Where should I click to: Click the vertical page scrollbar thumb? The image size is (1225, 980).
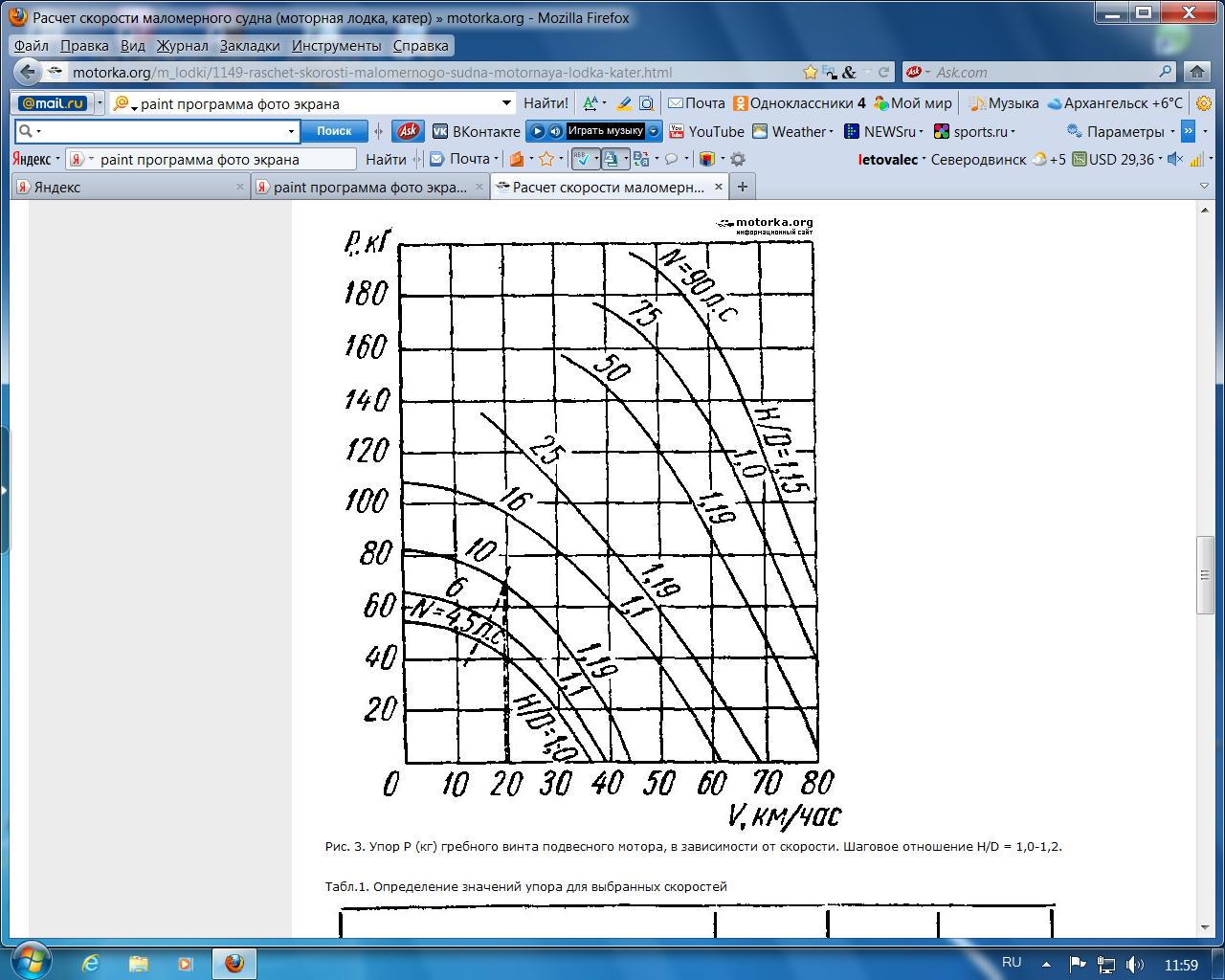click(x=1205, y=574)
